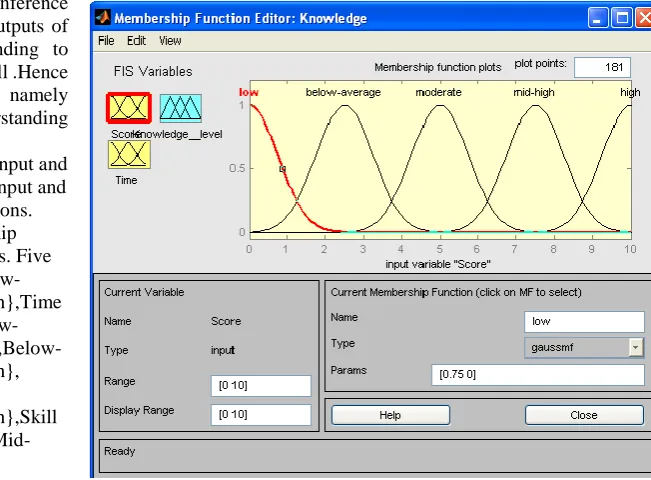Image resolution: width=651 pixels, height=480 pixels.
Task: Click the 'plot points:' label
Action: pyautogui.click(x=540, y=64)
